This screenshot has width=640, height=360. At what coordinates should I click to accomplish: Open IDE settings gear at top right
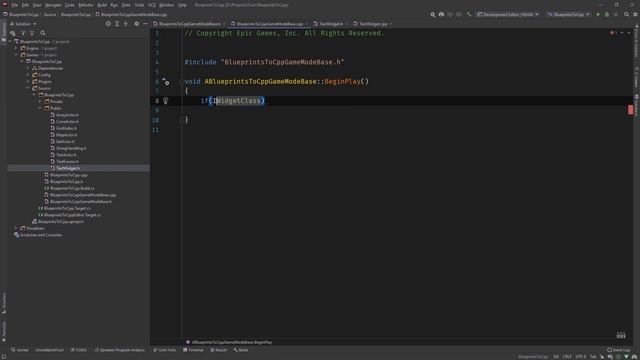tap(635, 14)
